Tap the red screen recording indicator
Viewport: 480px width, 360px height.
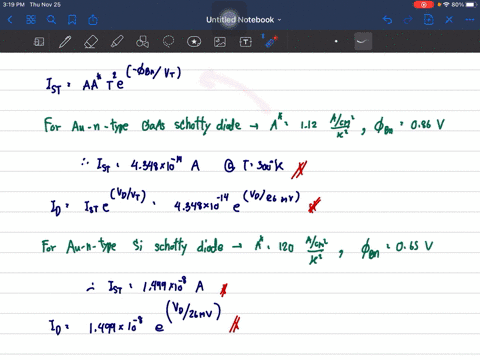[424, 5]
